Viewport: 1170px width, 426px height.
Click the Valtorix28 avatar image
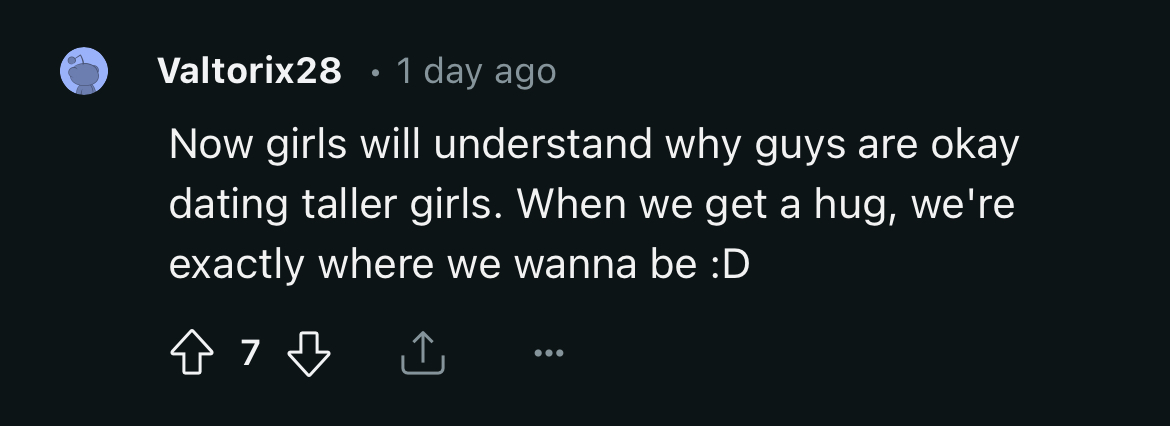[84, 72]
